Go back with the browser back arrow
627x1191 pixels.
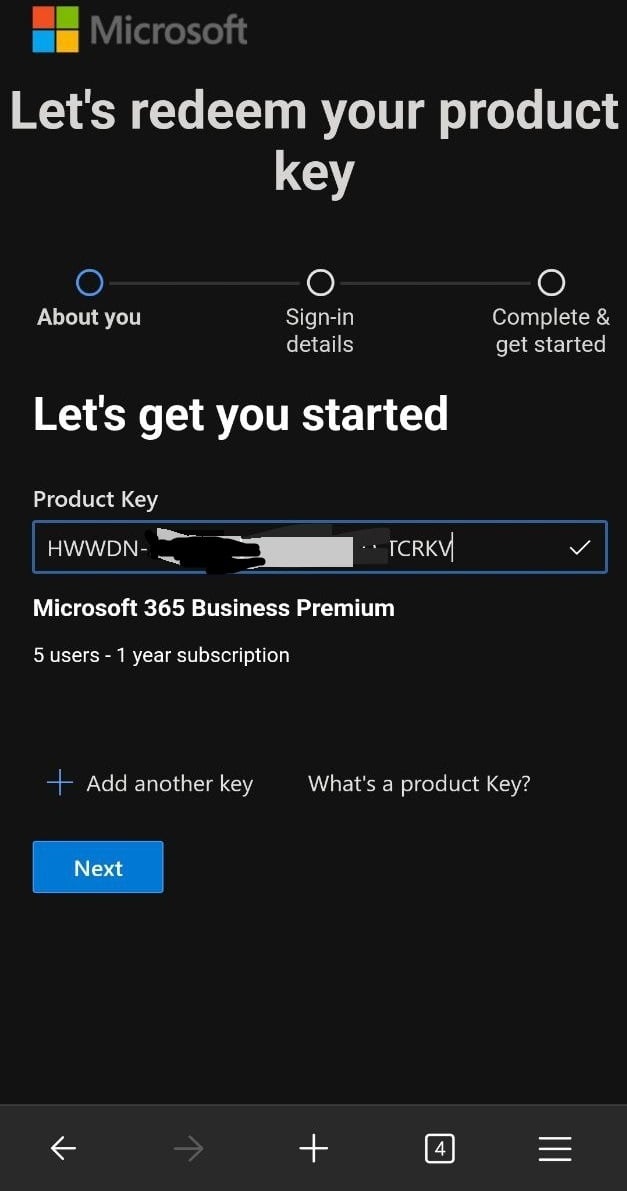pyautogui.click(x=63, y=1148)
